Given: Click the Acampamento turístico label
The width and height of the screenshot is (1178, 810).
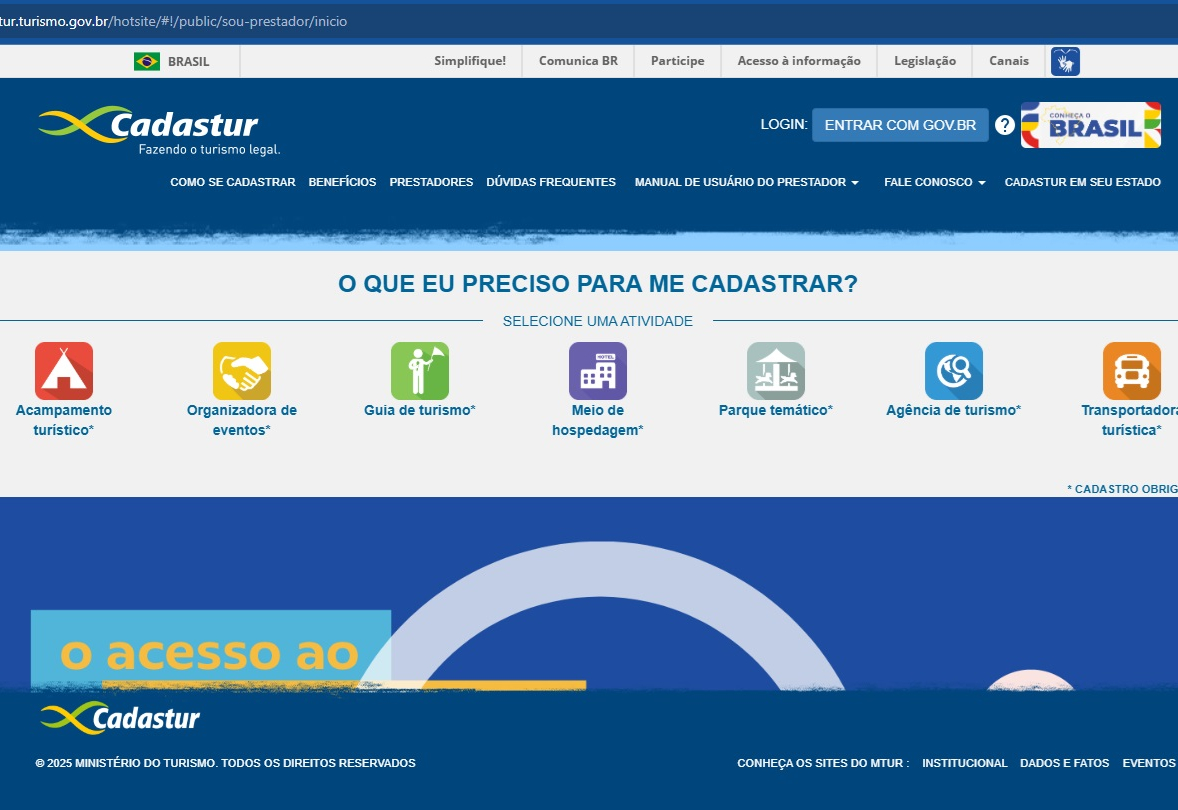Looking at the screenshot, I should pyautogui.click(x=64, y=420).
